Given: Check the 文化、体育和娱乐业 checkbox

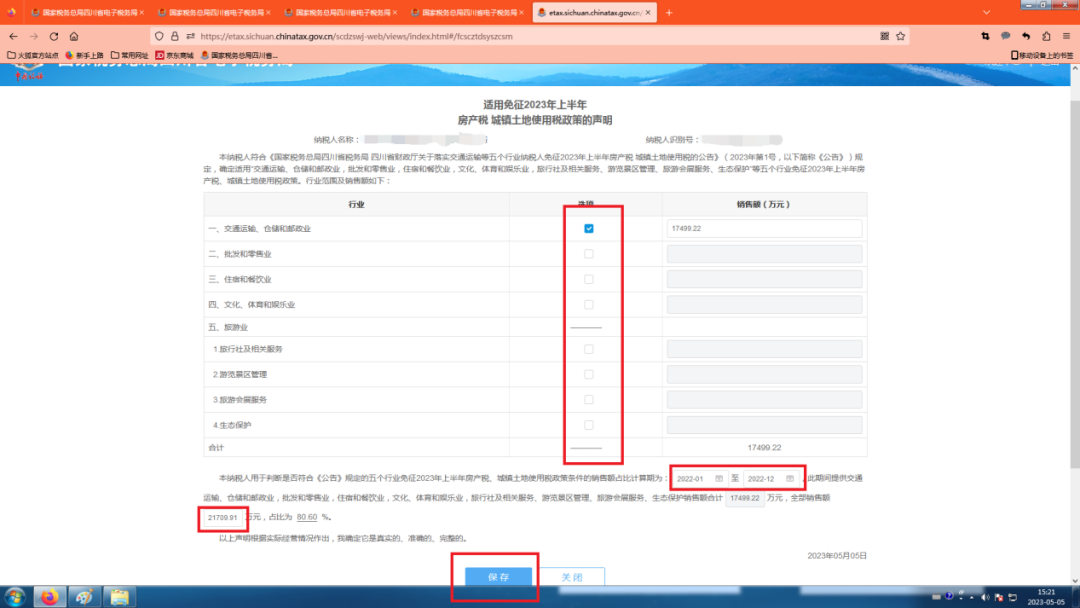Looking at the screenshot, I should (x=589, y=304).
